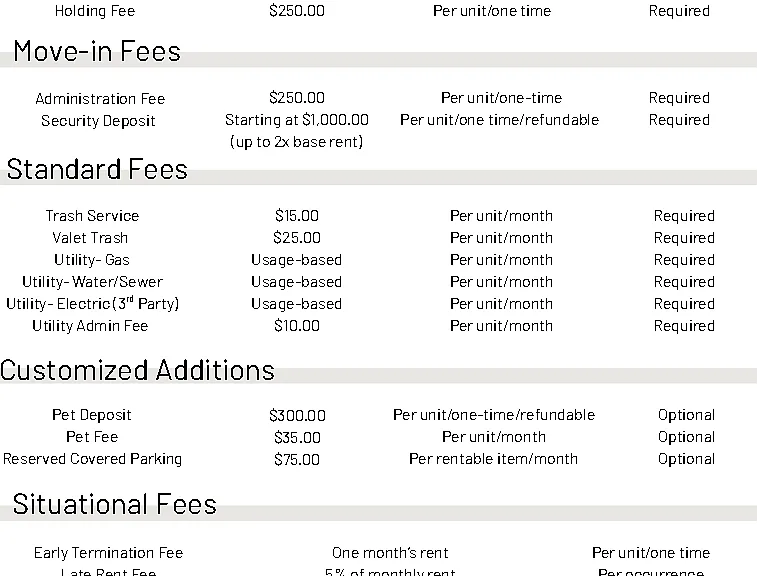This screenshot has width=757, height=576.
Task: Click the Trash Service fee label
Action: 92,216
